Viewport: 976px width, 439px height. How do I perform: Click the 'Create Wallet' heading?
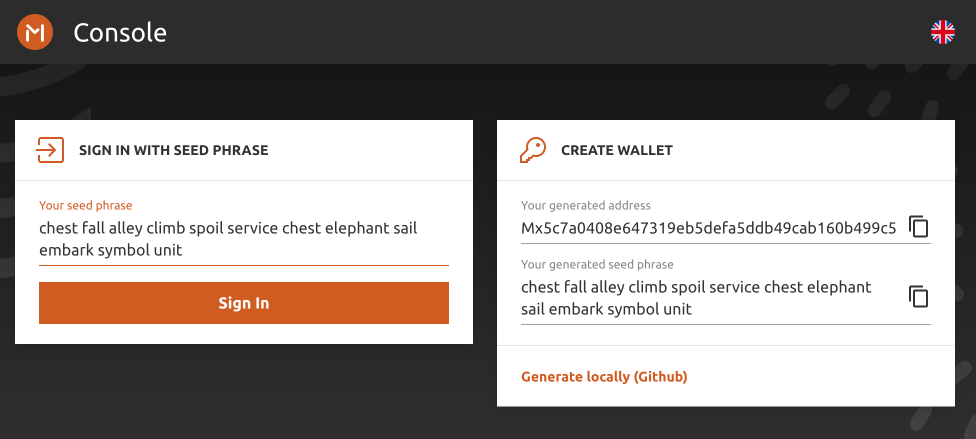click(616, 151)
